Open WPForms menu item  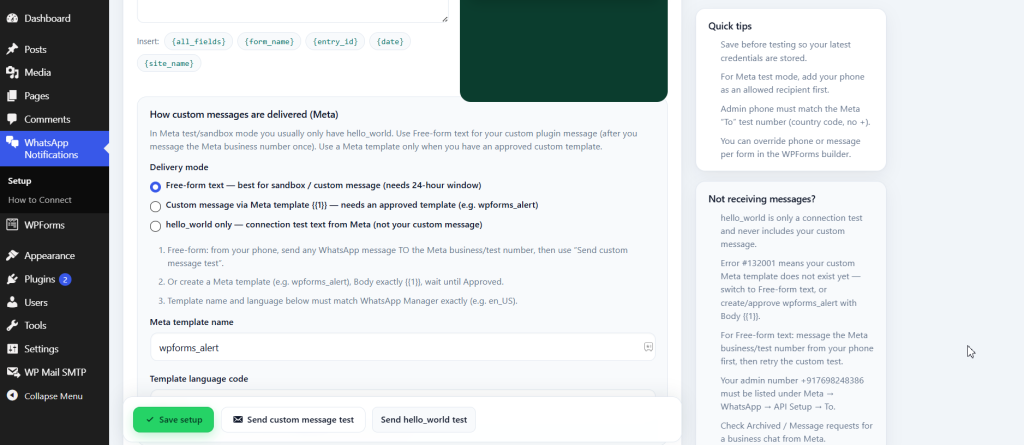pyautogui.click(x=54, y=225)
